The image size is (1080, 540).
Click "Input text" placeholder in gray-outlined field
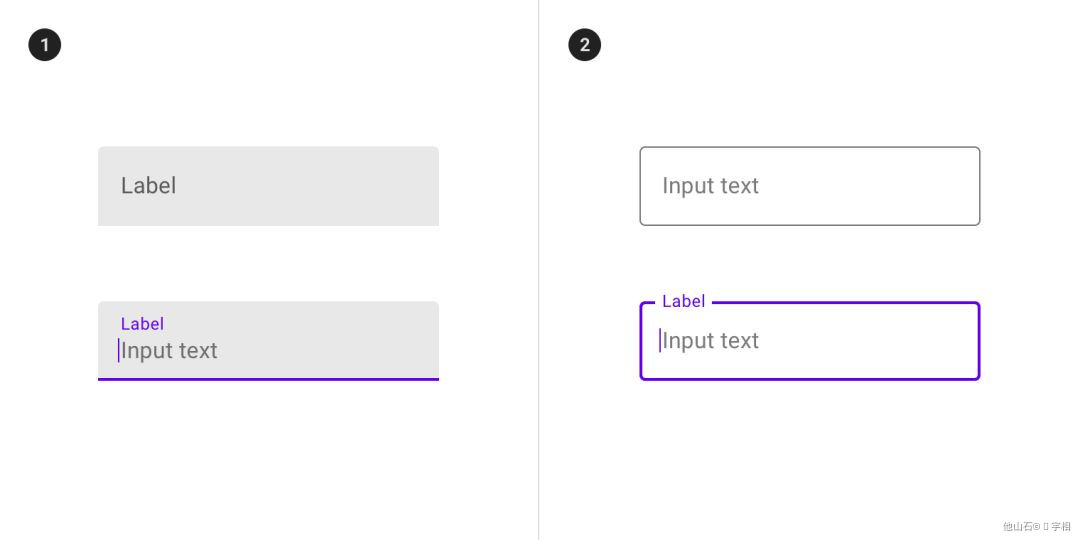[710, 186]
